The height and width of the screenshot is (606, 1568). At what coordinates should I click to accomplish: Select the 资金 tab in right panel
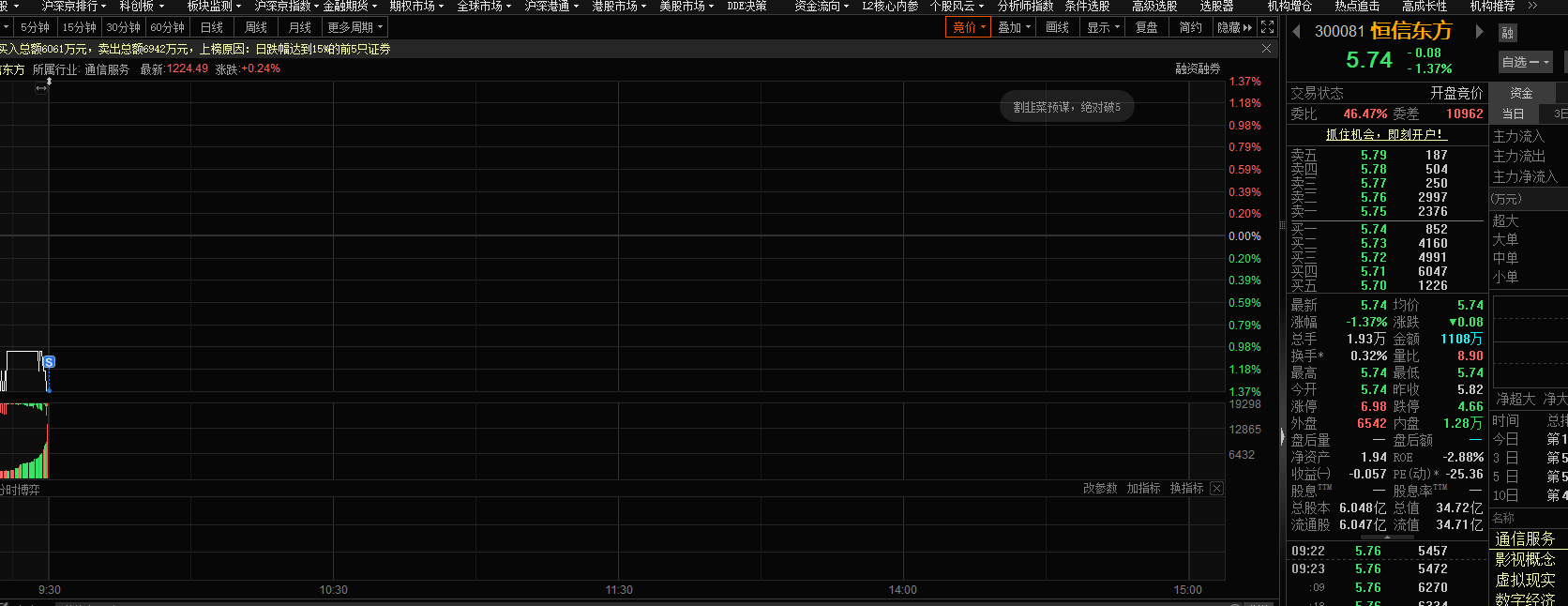coord(1521,93)
